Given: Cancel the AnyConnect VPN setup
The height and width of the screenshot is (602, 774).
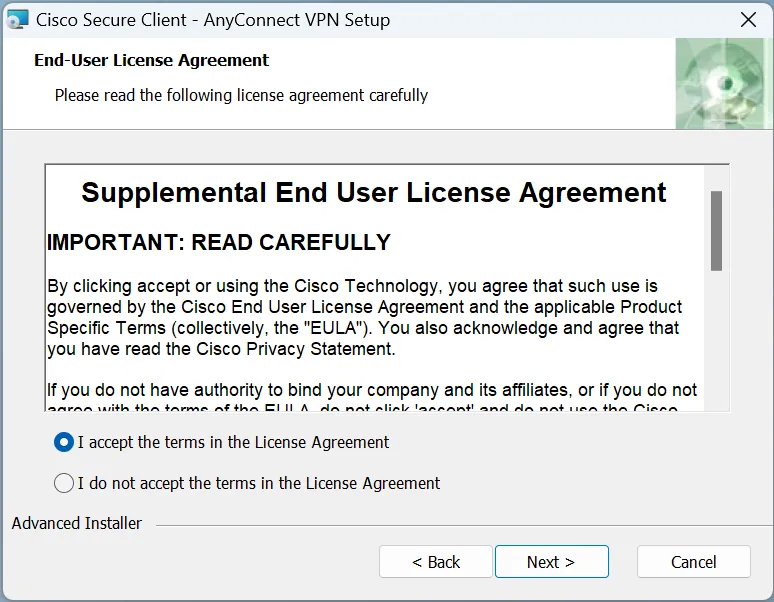Looking at the screenshot, I should click(x=693, y=562).
